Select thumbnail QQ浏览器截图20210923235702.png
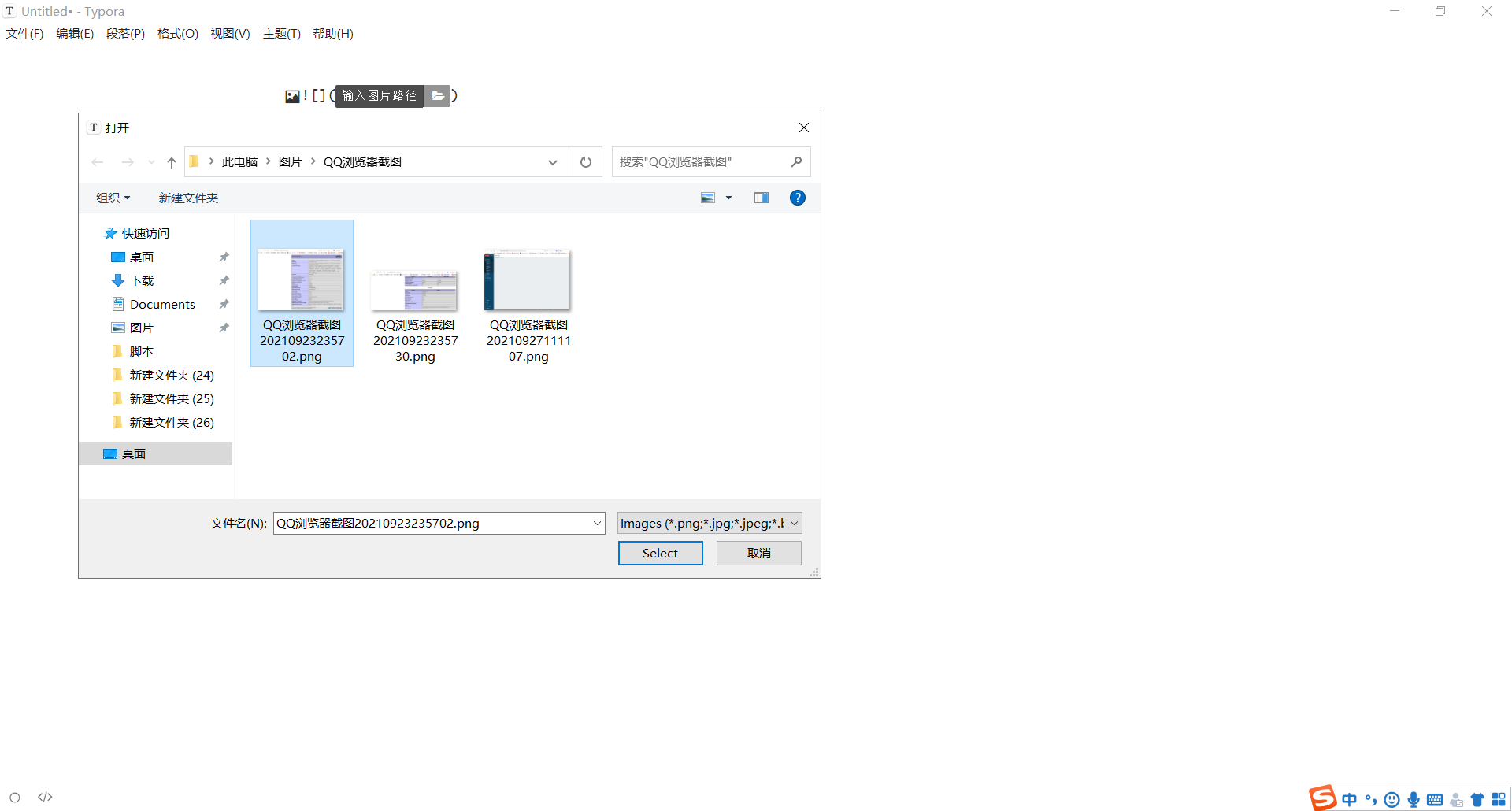 click(x=302, y=294)
